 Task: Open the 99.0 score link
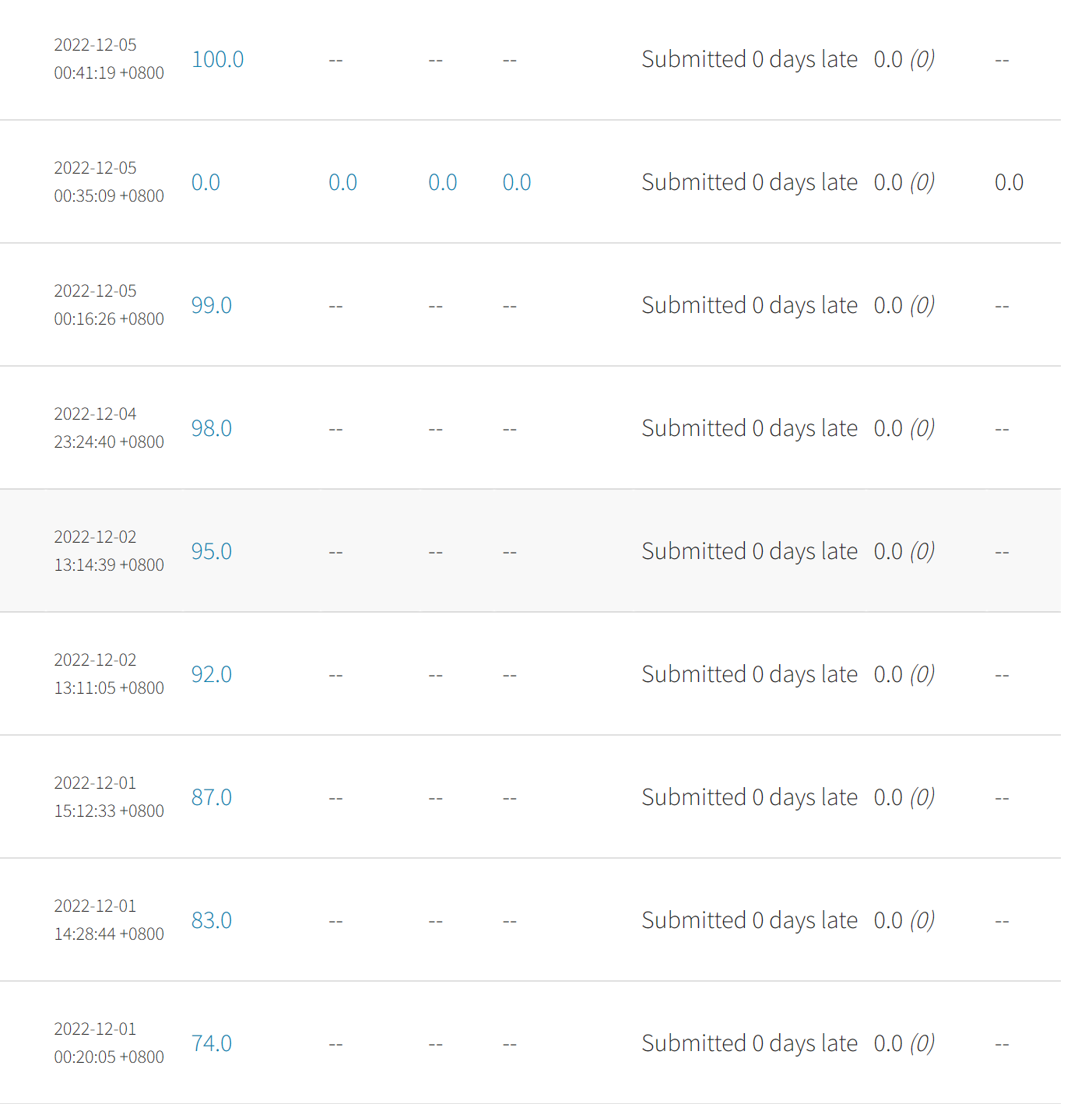(212, 306)
